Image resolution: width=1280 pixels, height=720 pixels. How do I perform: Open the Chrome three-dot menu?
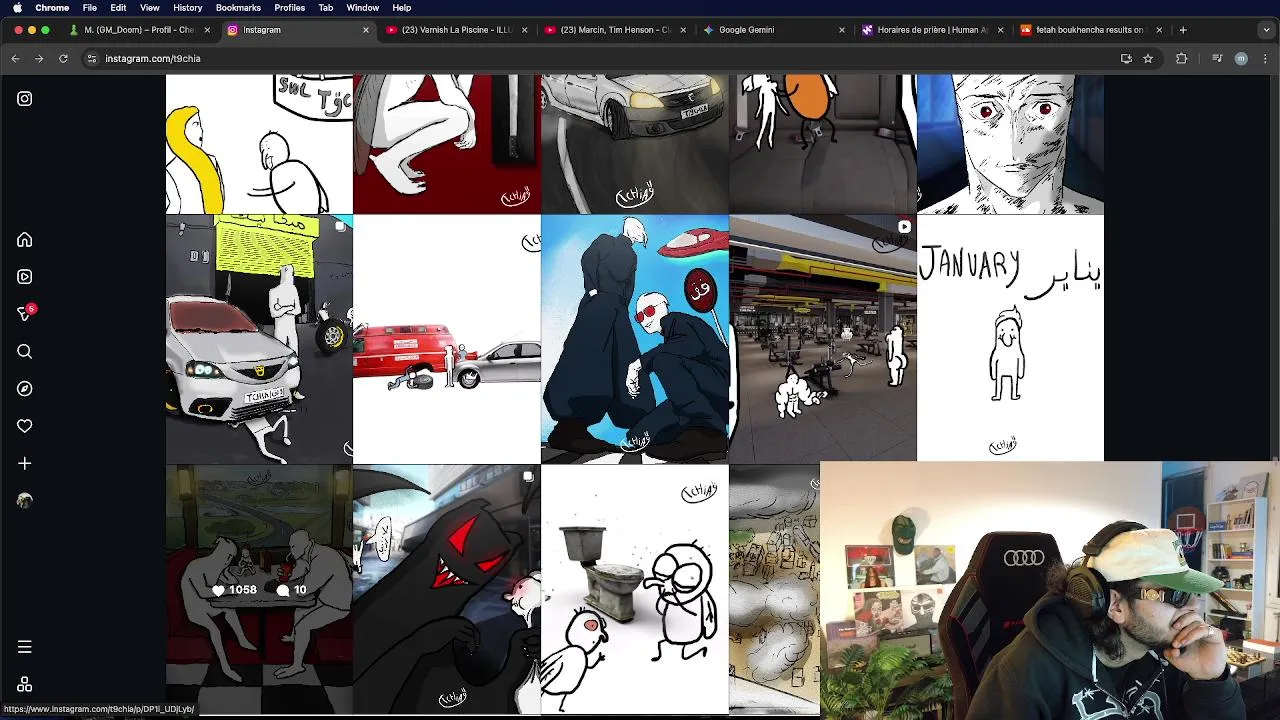point(1265,59)
